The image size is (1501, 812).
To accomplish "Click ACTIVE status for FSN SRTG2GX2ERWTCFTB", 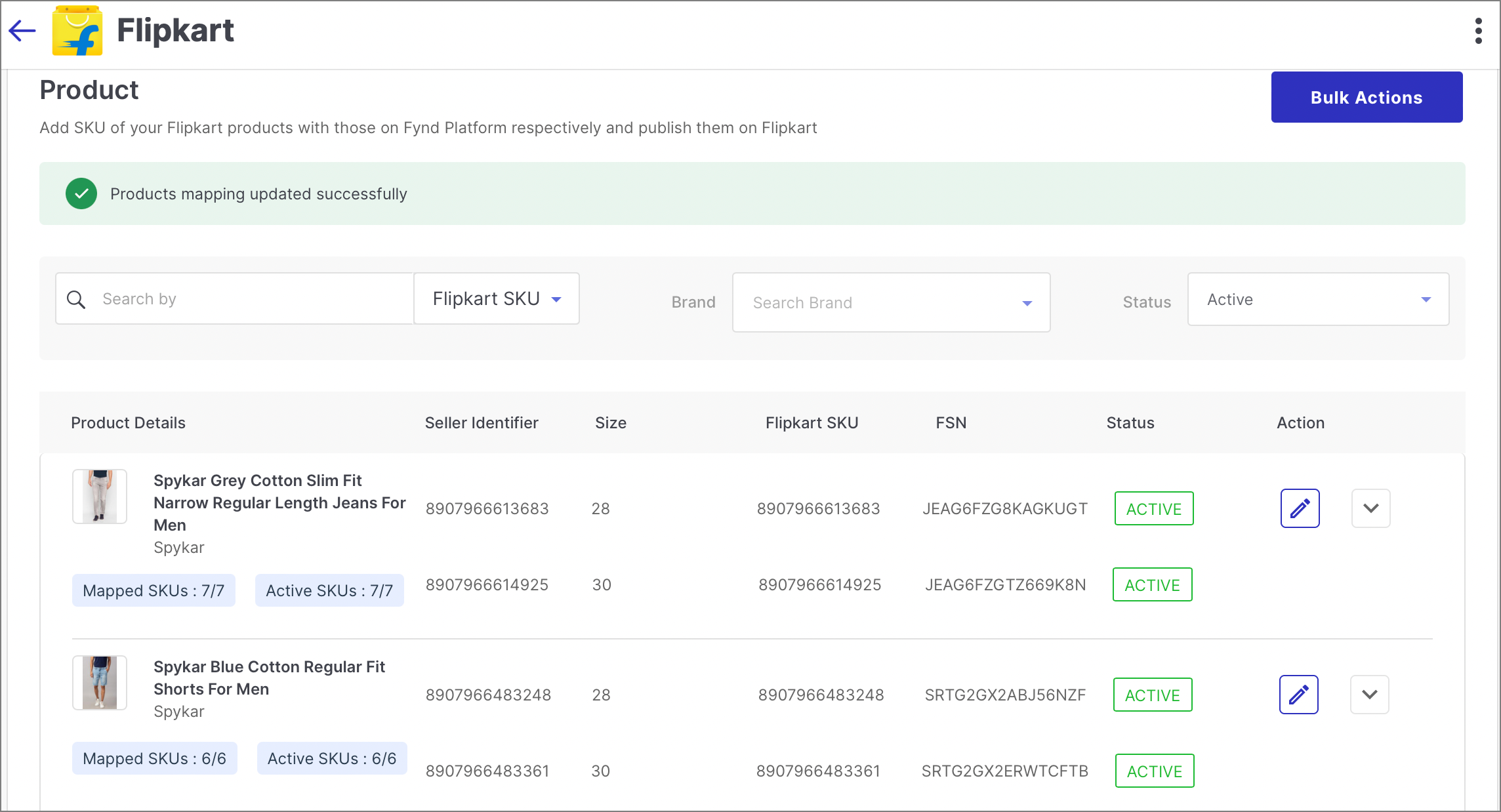I will click(1155, 771).
